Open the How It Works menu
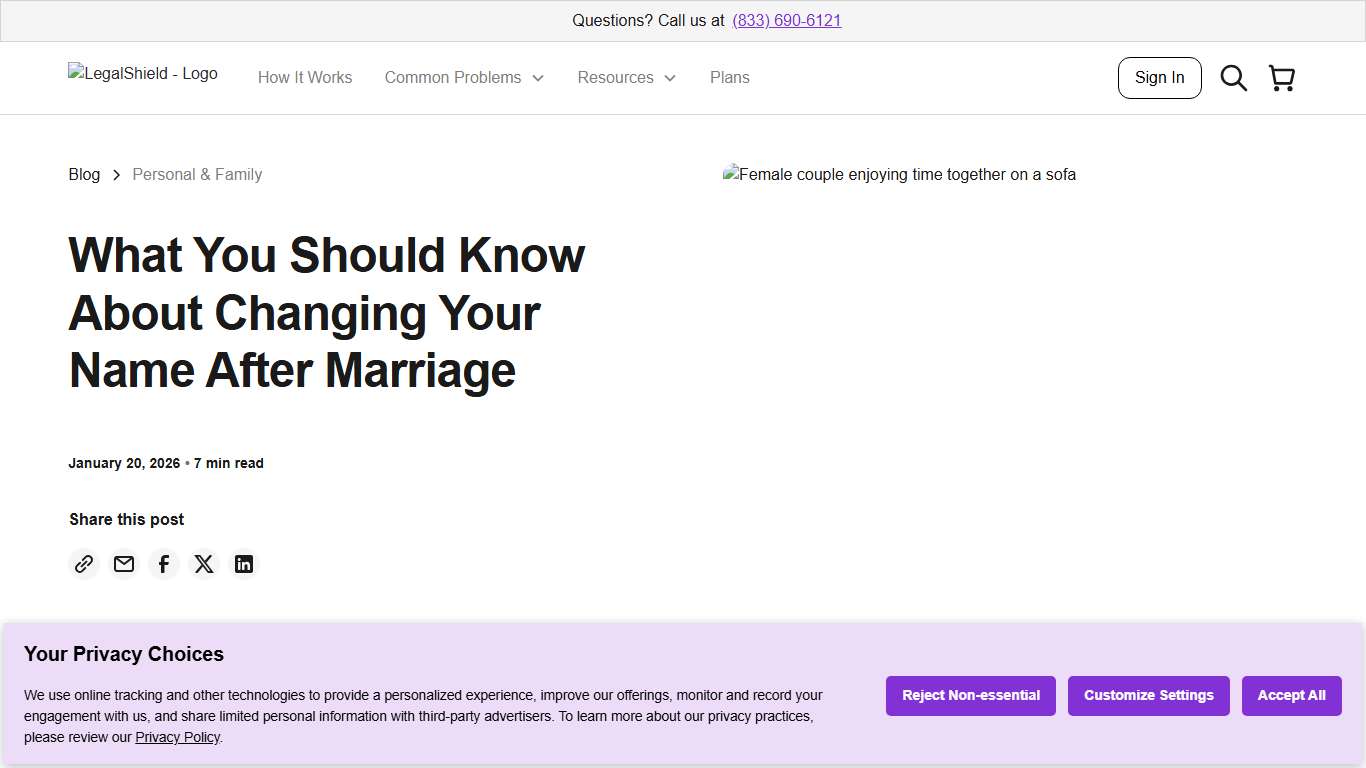This screenshot has height=768, width=1366. (305, 77)
